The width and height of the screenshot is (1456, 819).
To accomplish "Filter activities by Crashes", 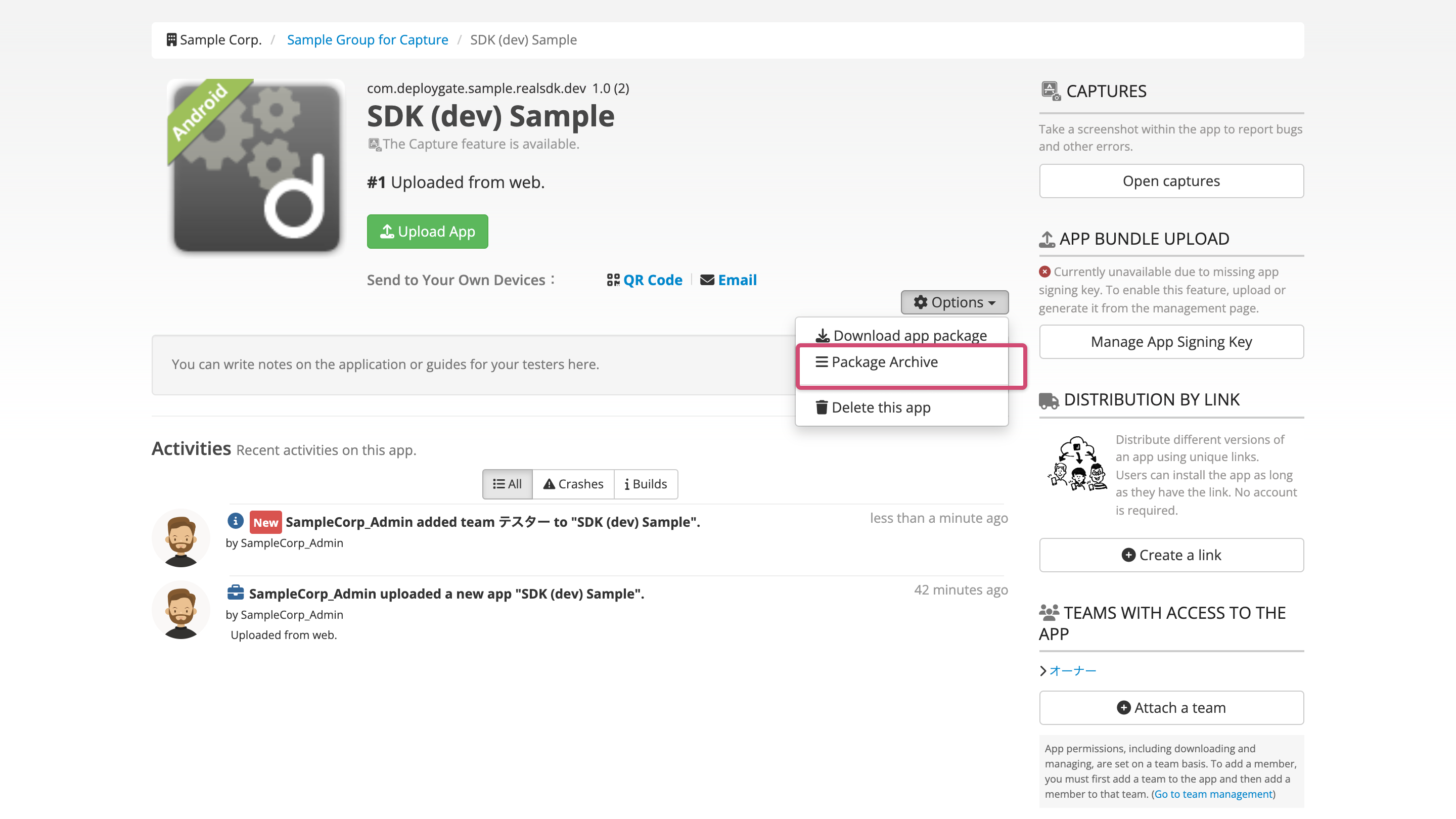I will point(573,484).
